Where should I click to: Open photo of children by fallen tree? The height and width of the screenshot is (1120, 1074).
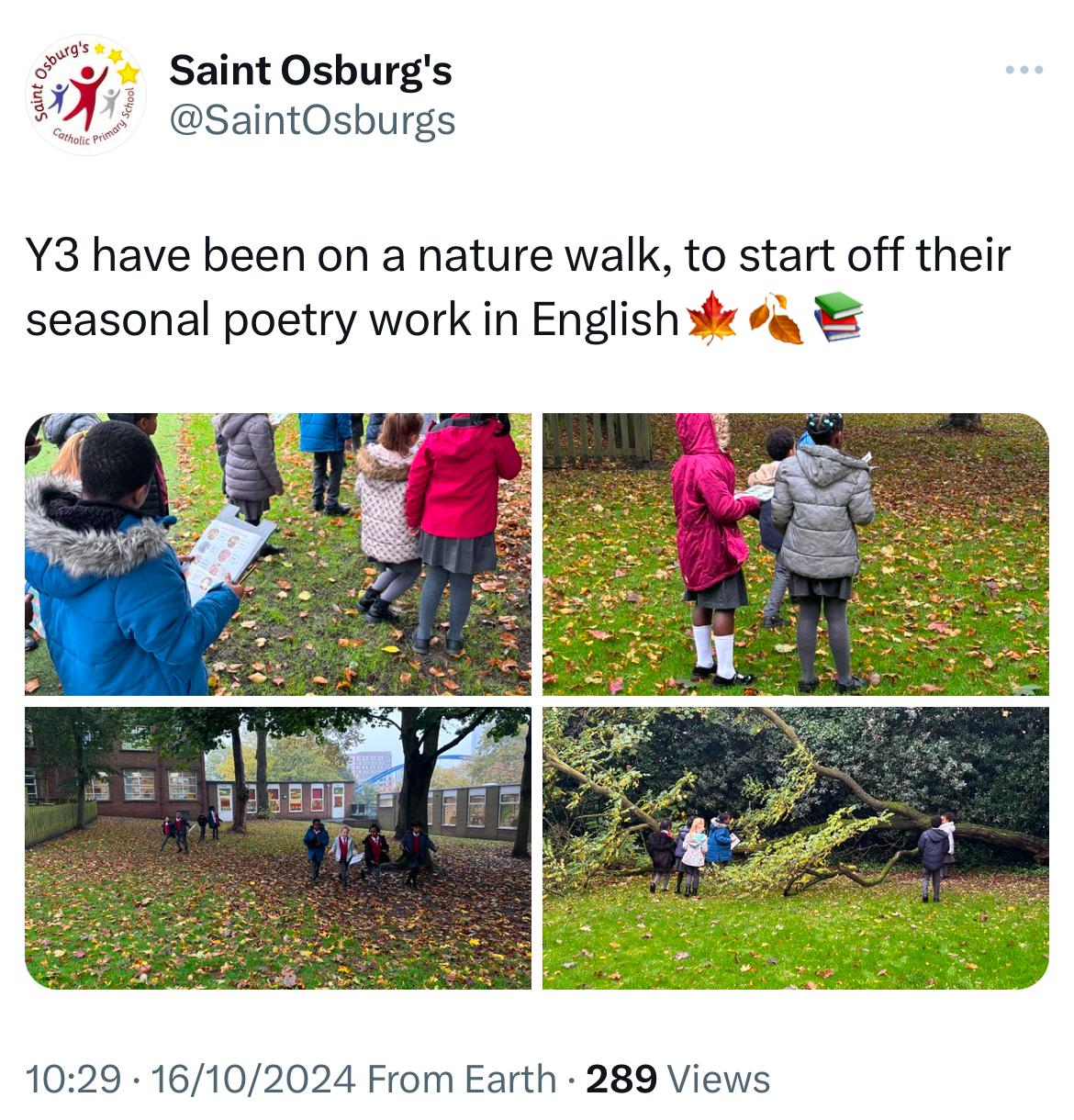tap(796, 847)
